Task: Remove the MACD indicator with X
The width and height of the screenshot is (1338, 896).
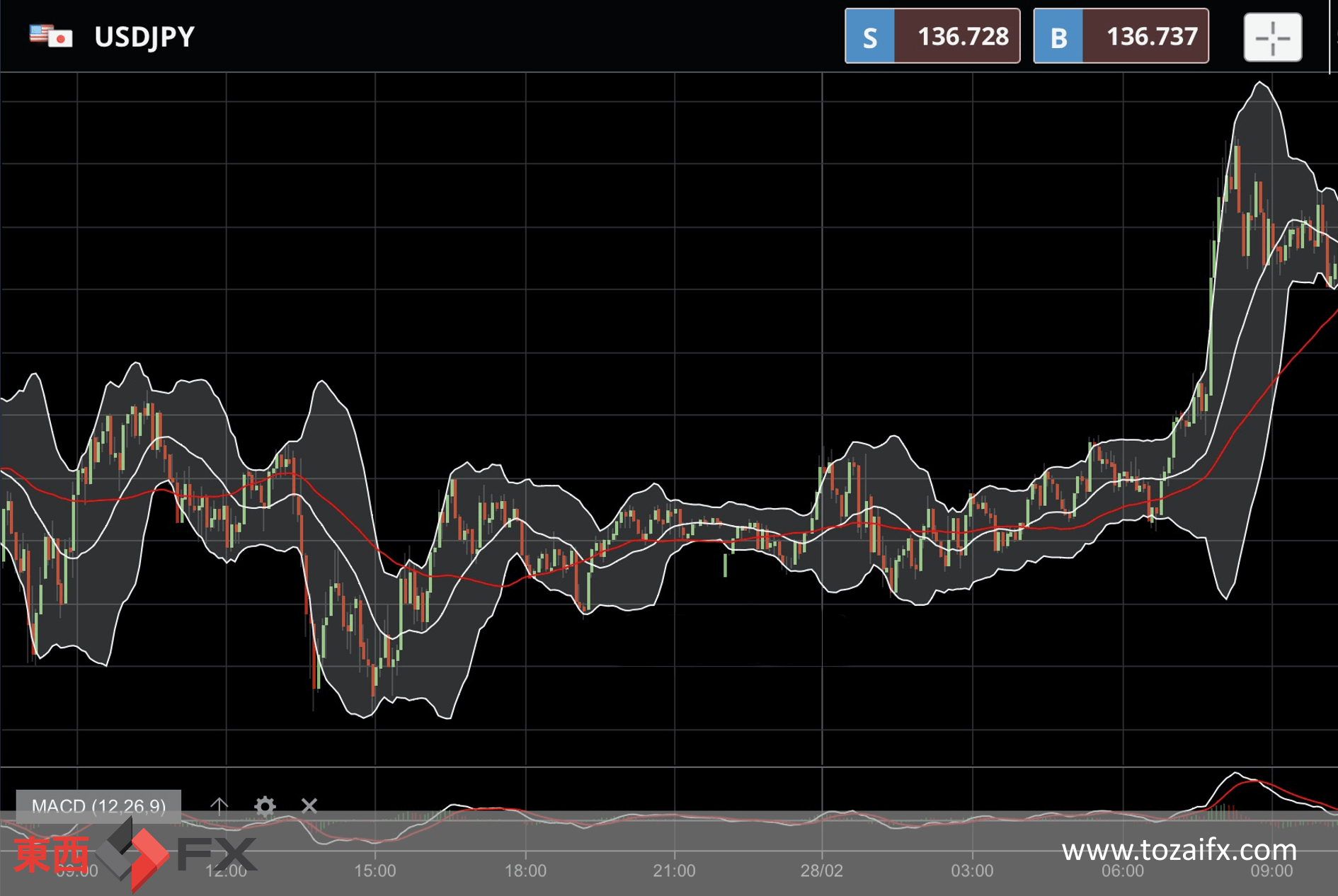Action: (309, 805)
